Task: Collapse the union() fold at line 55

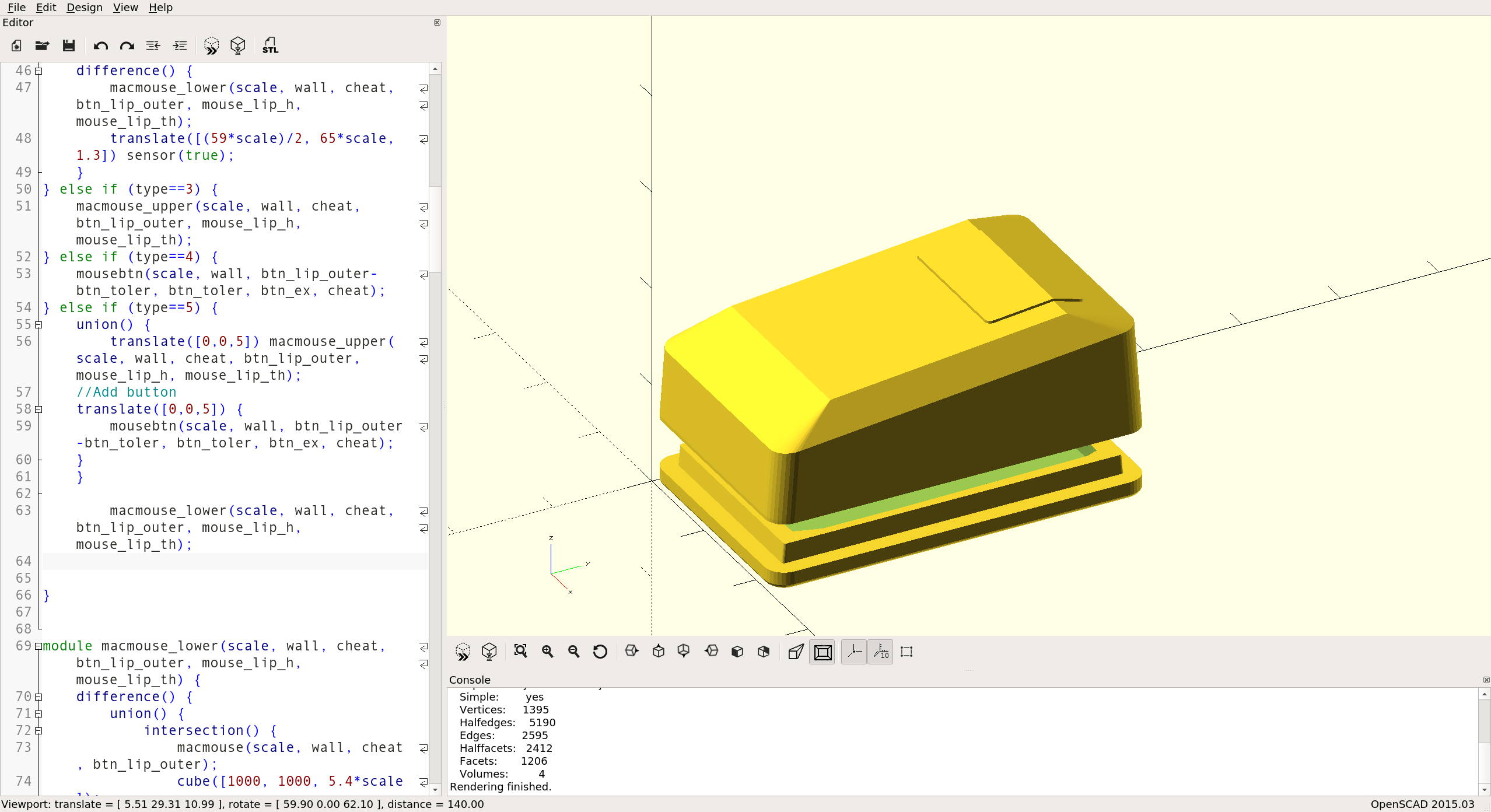Action: pos(39,325)
